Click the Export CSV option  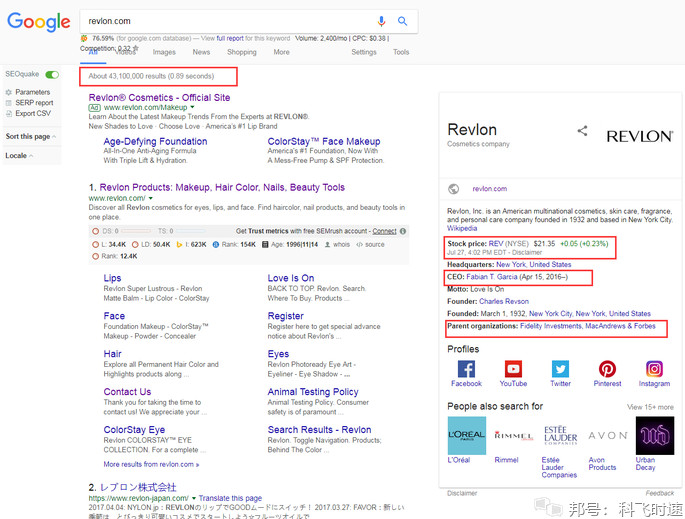33,113
